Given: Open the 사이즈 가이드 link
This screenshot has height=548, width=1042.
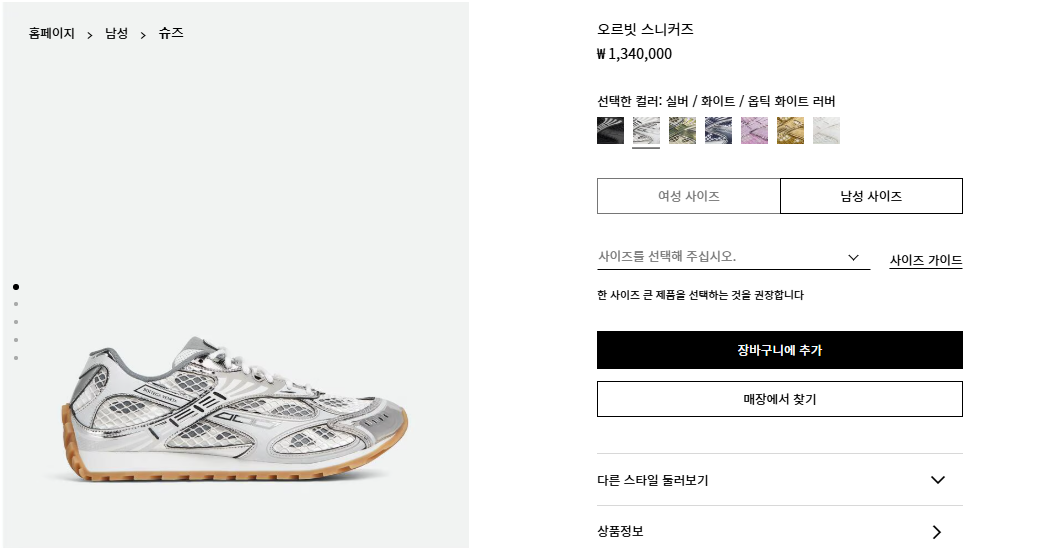Looking at the screenshot, I should [x=926, y=261].
